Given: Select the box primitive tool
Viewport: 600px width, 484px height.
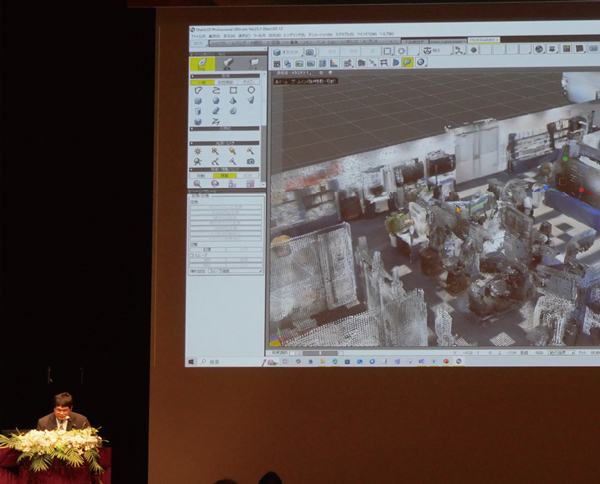Looking at the screenshot, I should click(x=198, y=101).
